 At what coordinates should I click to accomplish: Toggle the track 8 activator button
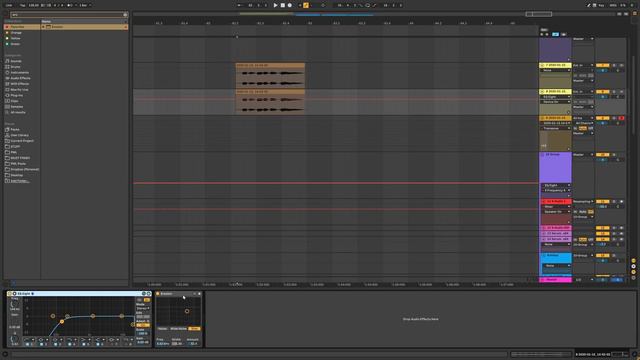tap(602, 92)
